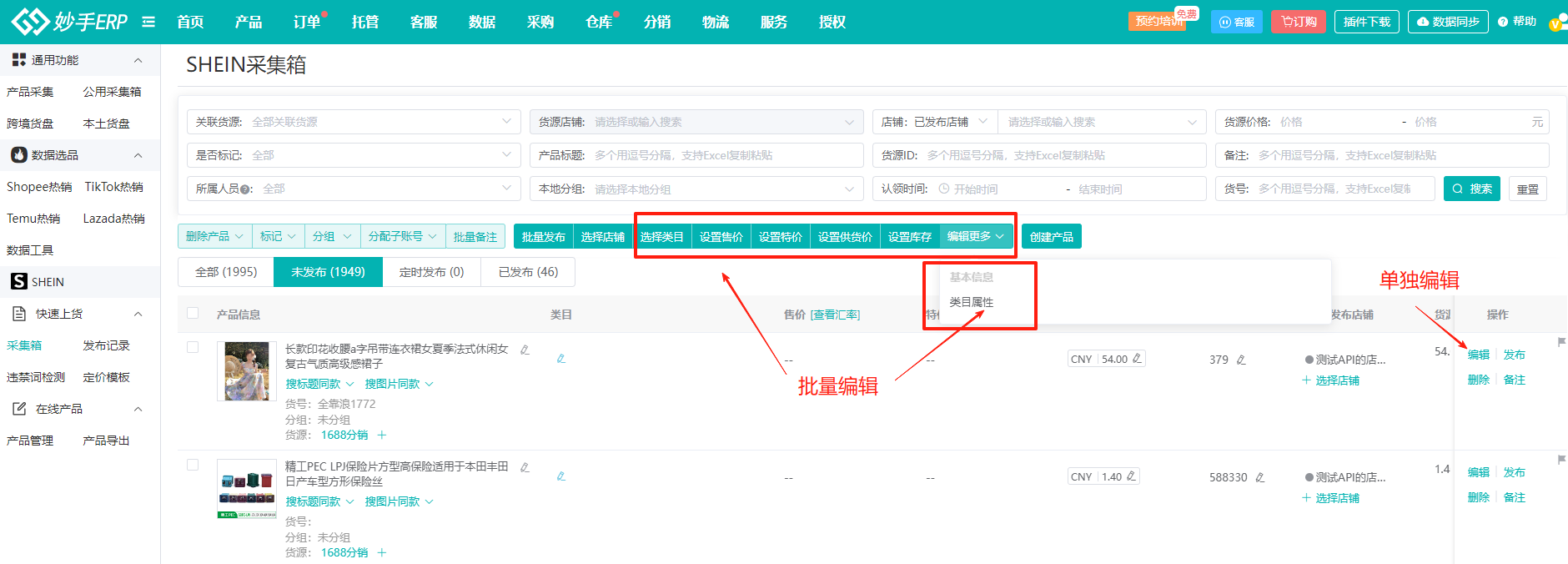Check the box for the 精工PEC fuse product

(x=193, y=465)
